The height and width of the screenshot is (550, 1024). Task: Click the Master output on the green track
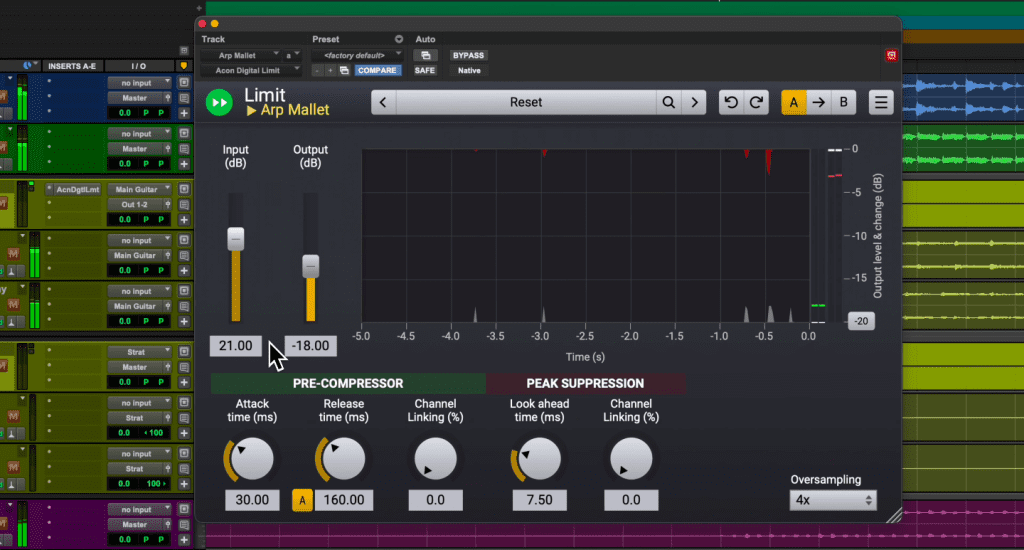click(135, 149)
